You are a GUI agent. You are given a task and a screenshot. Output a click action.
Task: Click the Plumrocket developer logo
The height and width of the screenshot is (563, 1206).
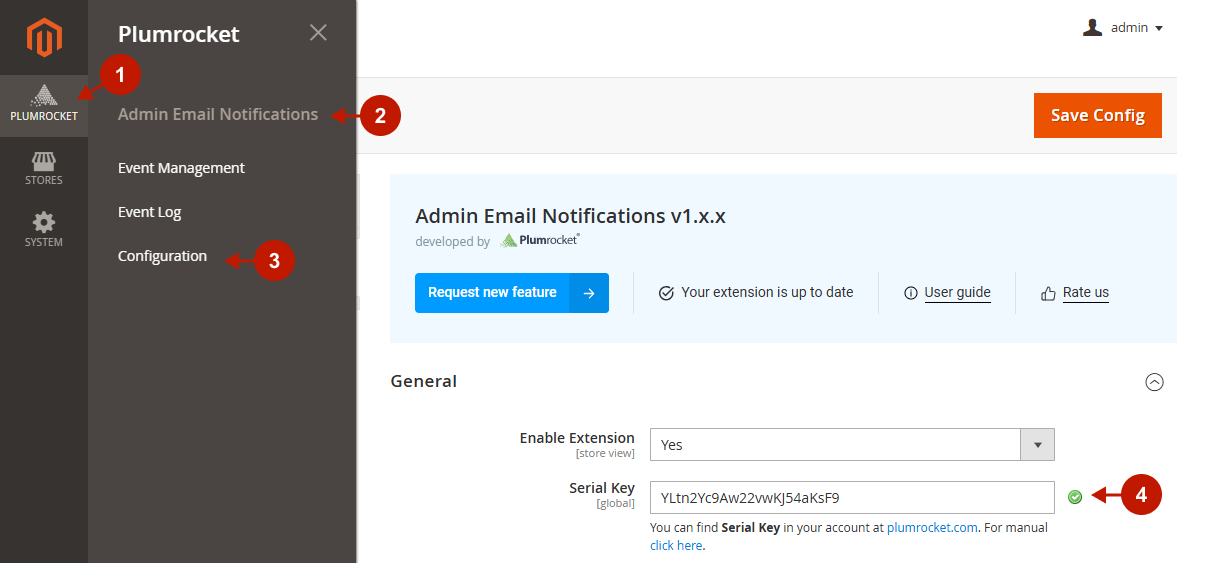[x=540, y=240]
